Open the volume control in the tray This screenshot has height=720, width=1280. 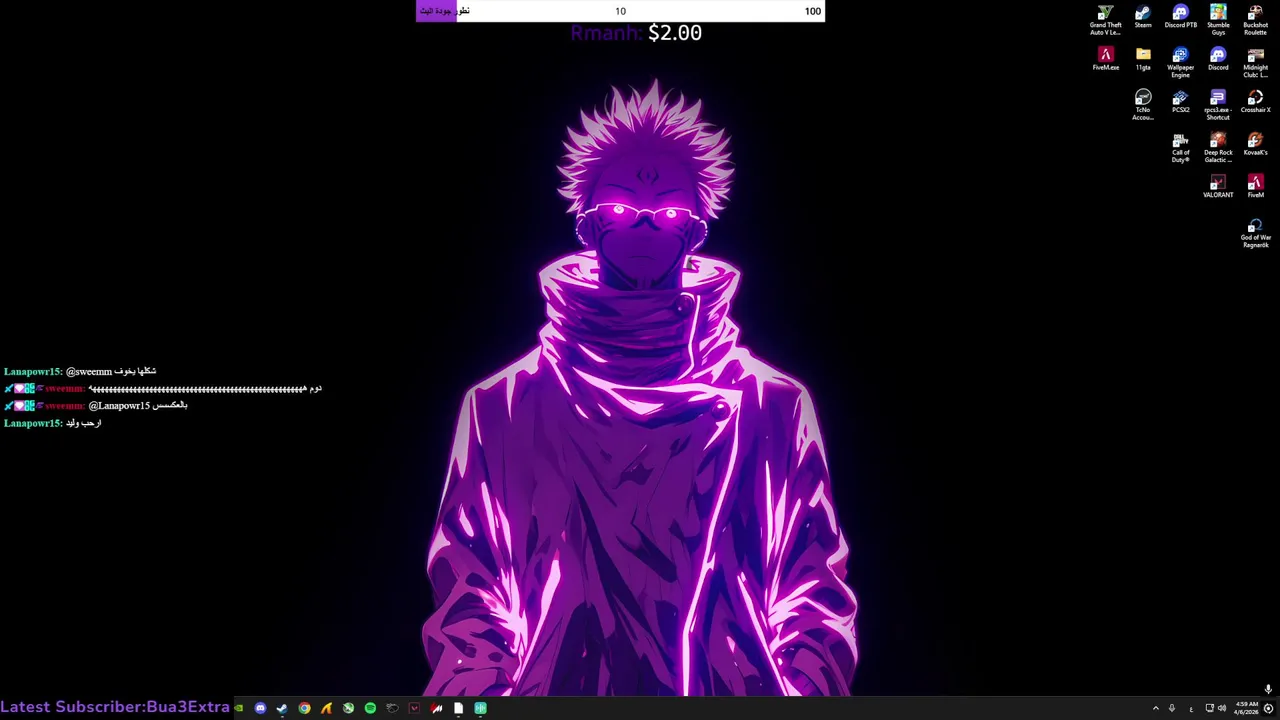(x=1222, y=708)
